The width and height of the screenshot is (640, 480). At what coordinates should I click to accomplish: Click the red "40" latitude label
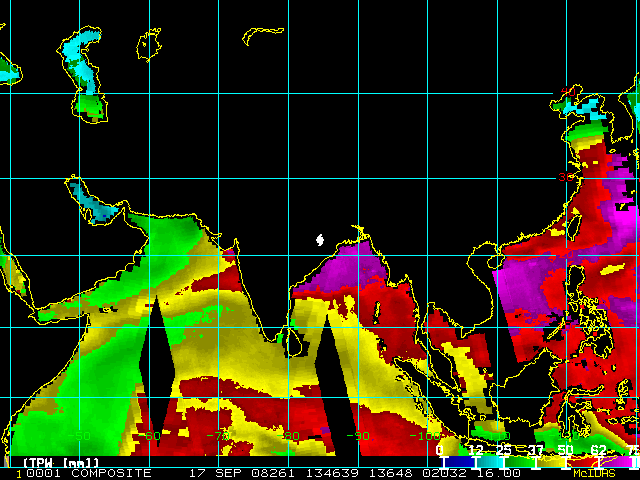(x=568, y=92)
